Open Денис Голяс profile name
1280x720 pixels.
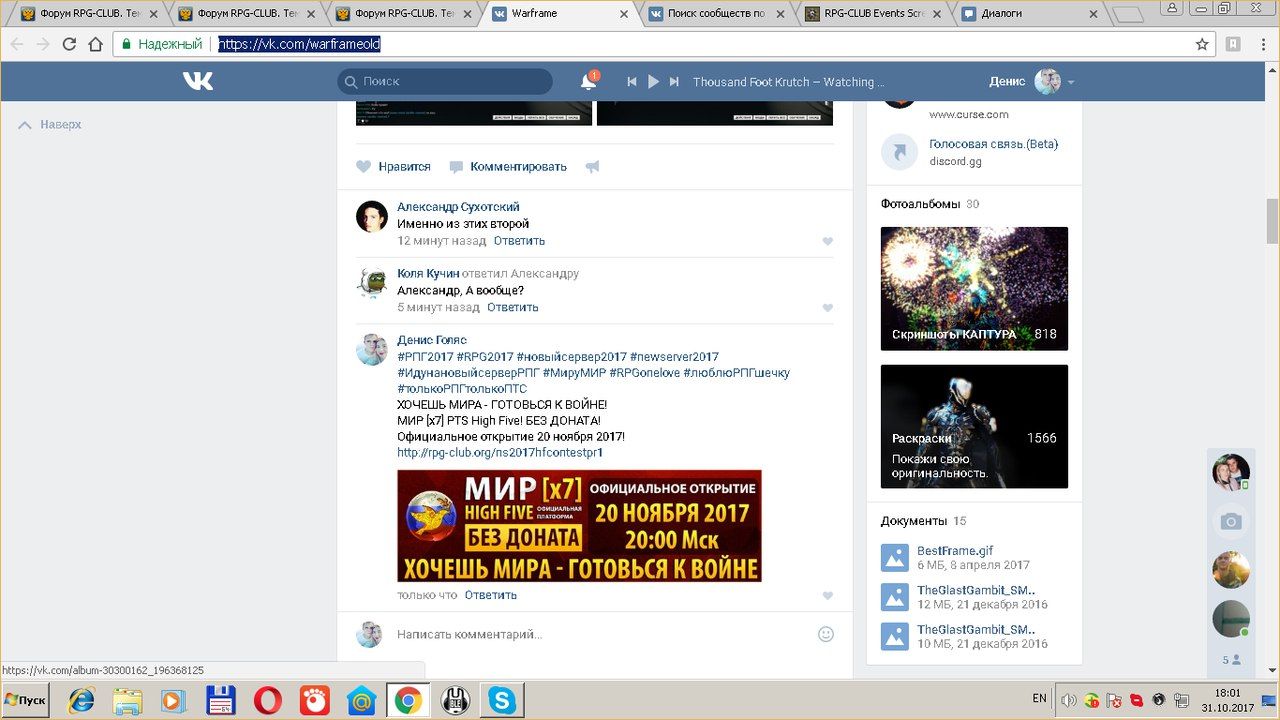[x=432, y=340]
